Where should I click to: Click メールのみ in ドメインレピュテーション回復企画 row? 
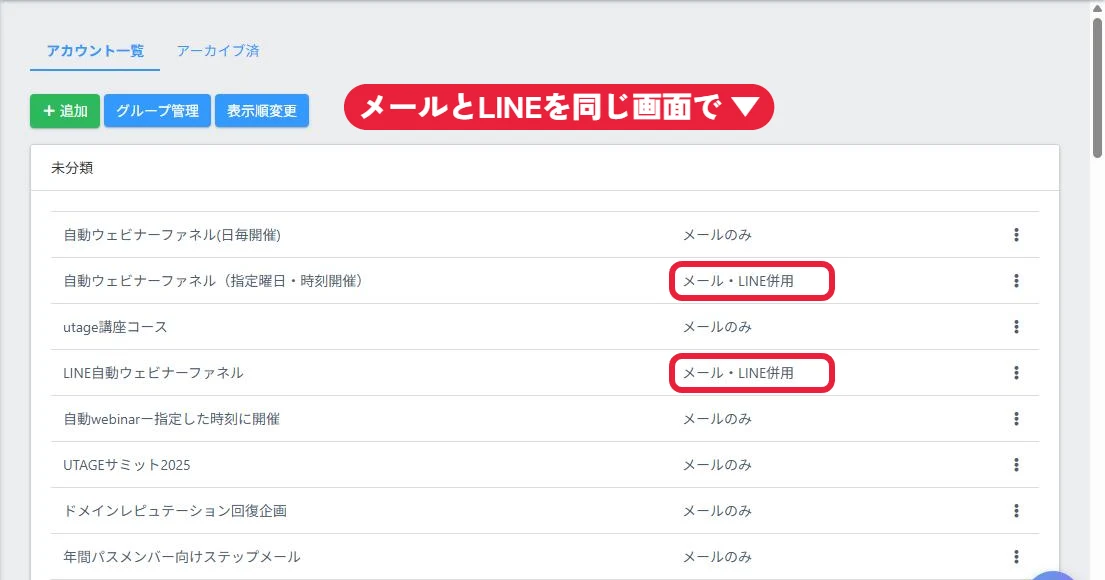(x=717, y=511)
